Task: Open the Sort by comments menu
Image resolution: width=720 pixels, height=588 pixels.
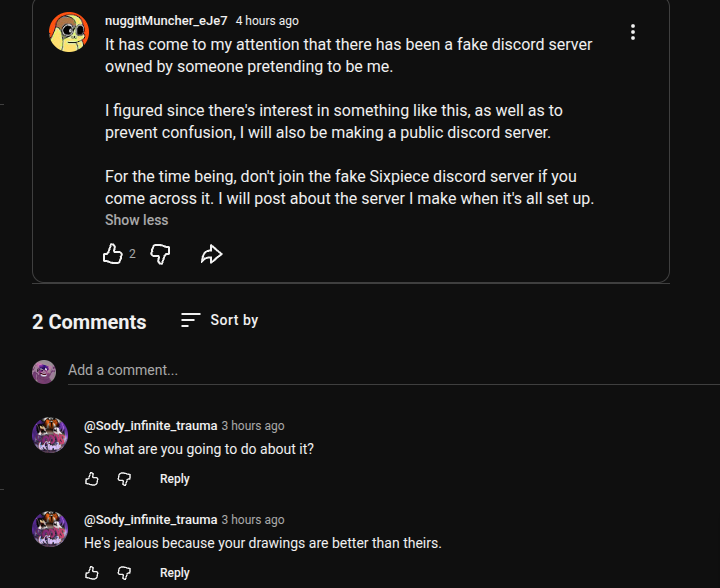Action: coord(220,320)
